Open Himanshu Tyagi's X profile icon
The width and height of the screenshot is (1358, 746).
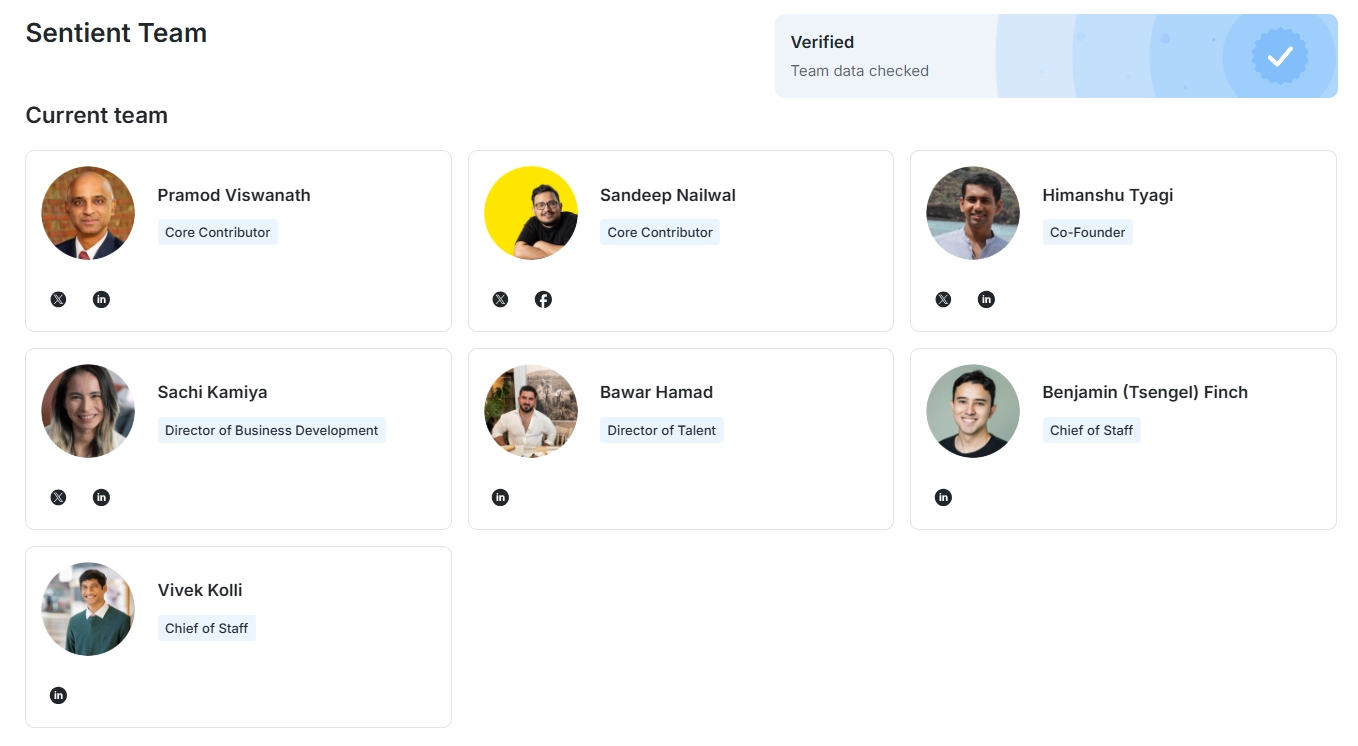[x=943, y=299]
